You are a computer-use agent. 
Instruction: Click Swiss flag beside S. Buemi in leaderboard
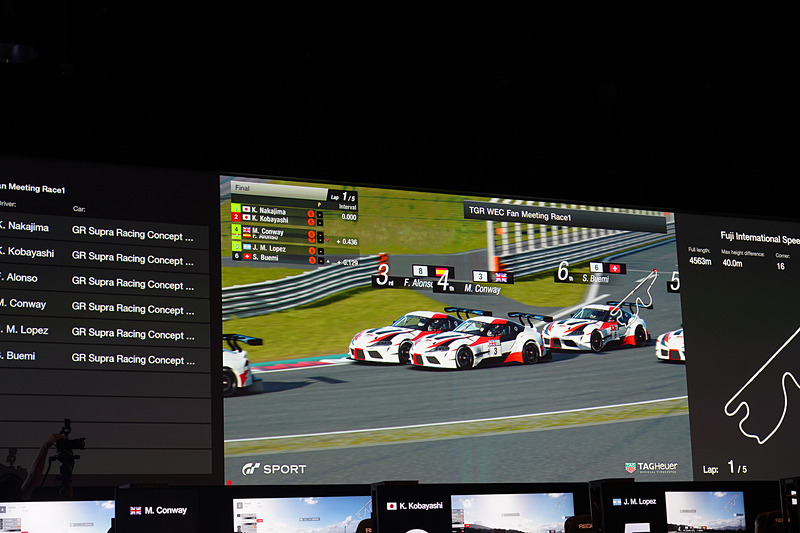247,256
